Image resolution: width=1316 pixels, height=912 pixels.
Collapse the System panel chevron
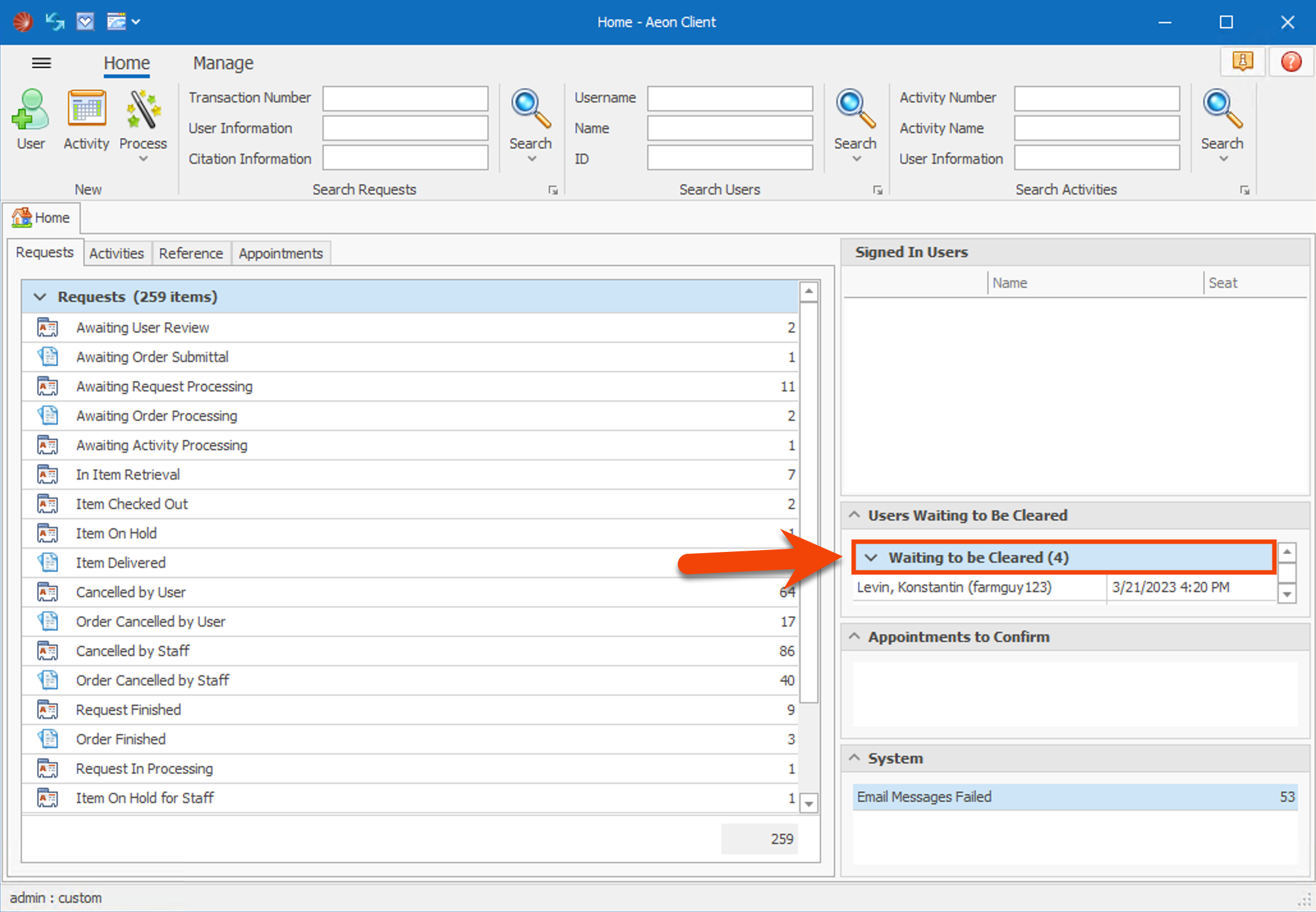point(854,758)
